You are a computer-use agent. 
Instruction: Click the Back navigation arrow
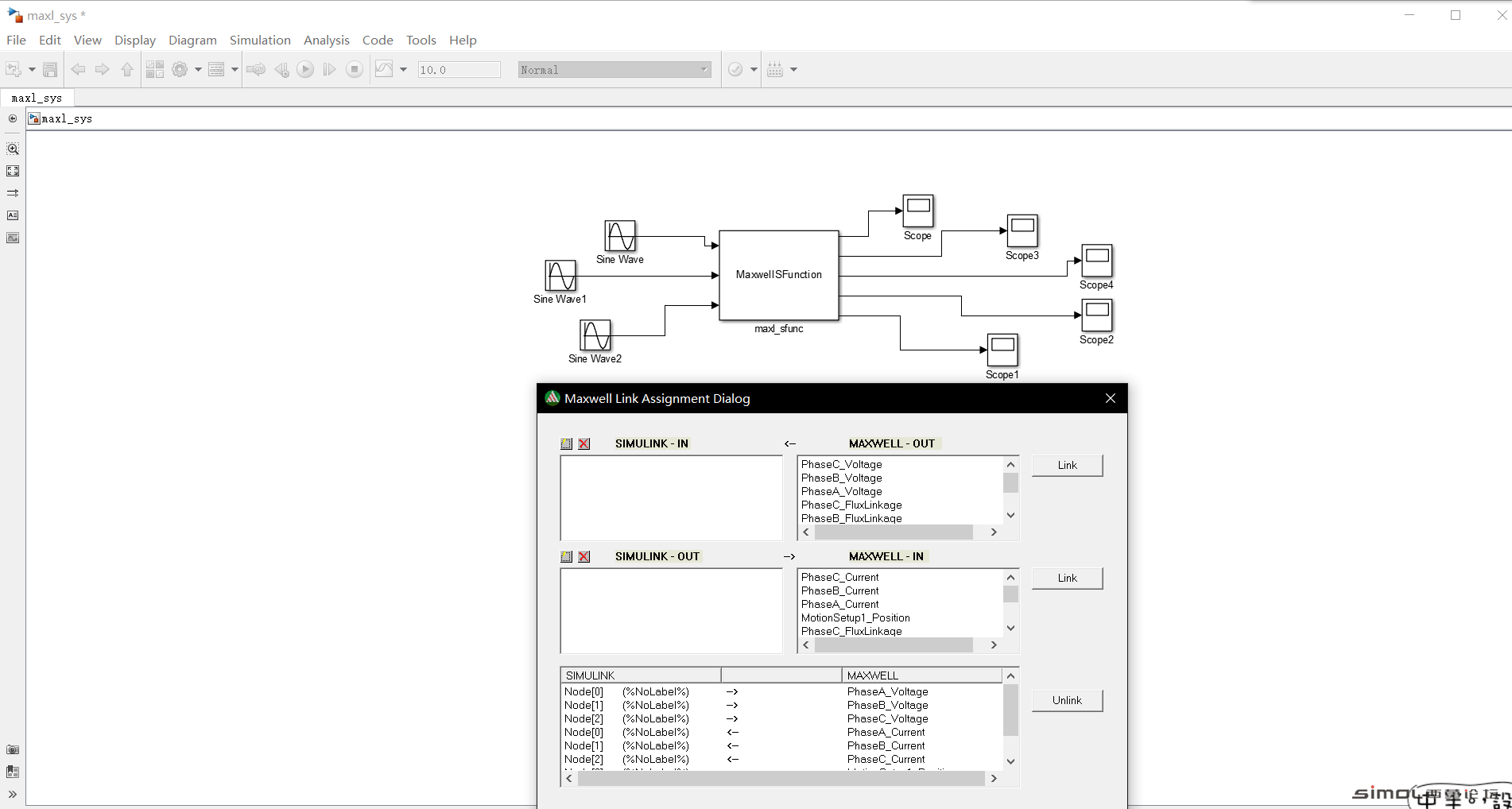tap(78, 70)
